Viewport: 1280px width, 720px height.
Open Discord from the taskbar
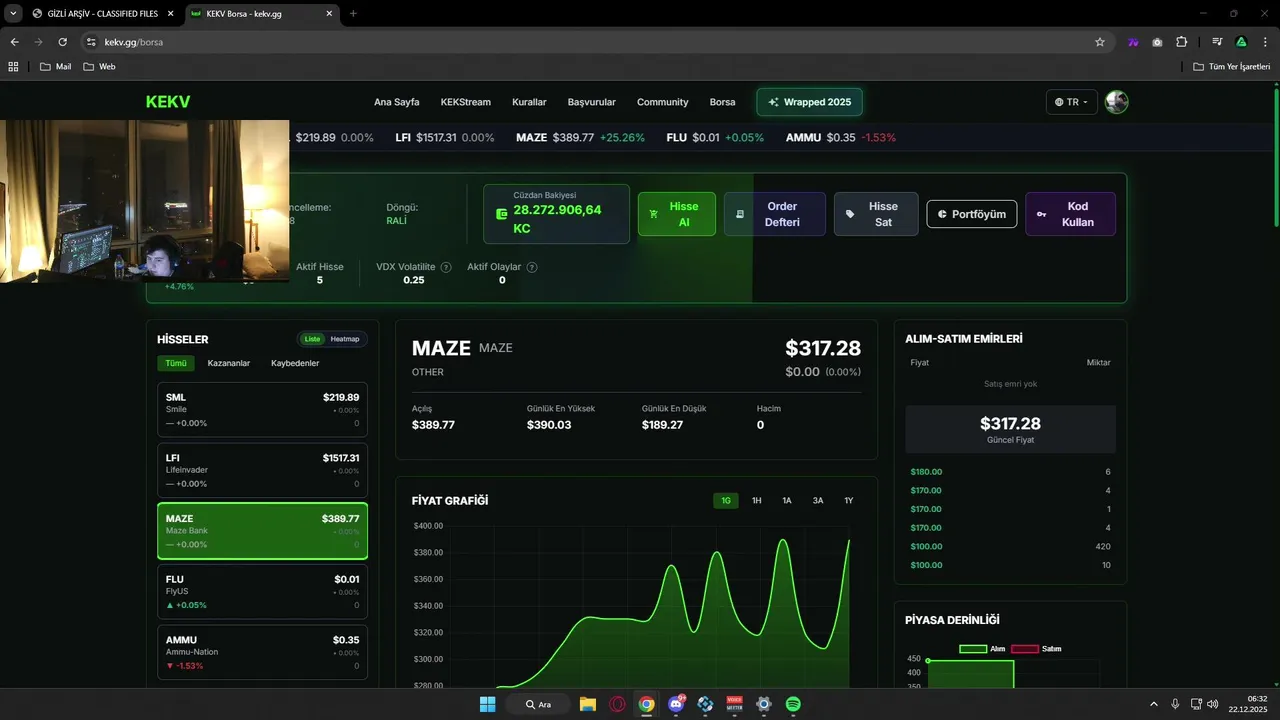(676, 704)
